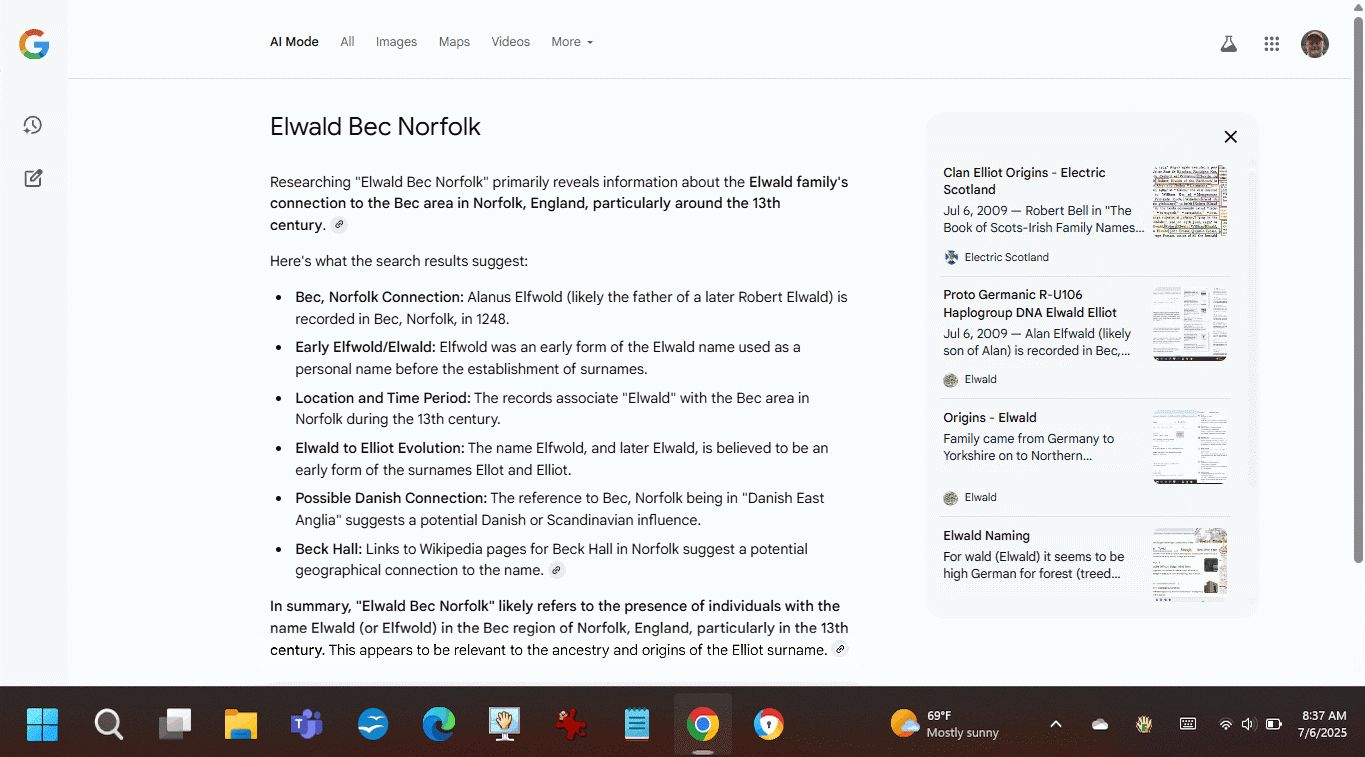This screenshot has height=757, width=1365.
Task: Click the Google account profile picture
Action: tap(1314, 44)
